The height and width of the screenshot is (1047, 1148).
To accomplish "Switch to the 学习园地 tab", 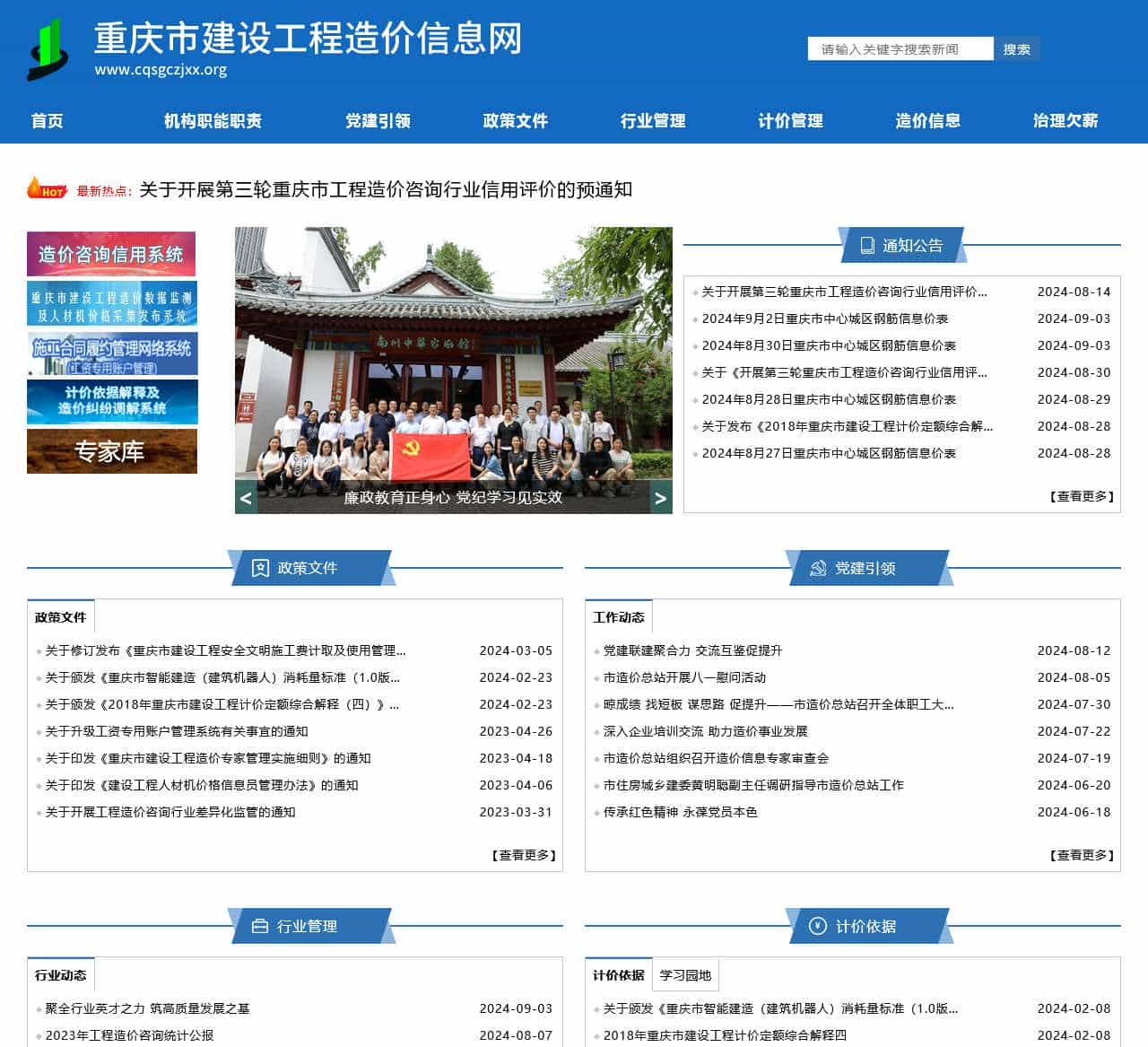I will [686, 974].
